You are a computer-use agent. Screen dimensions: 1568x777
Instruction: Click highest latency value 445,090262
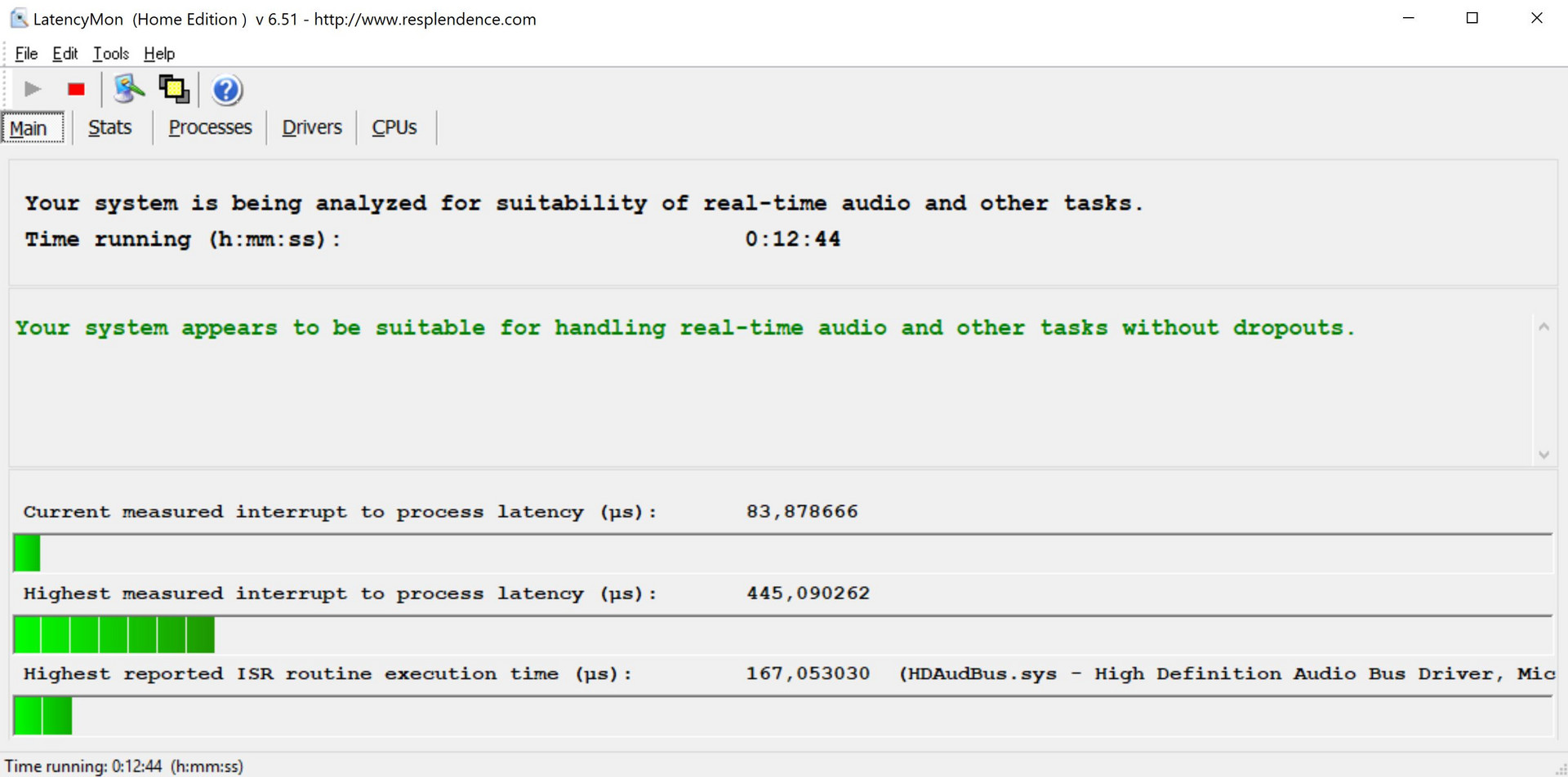click(x=808, y=593)
